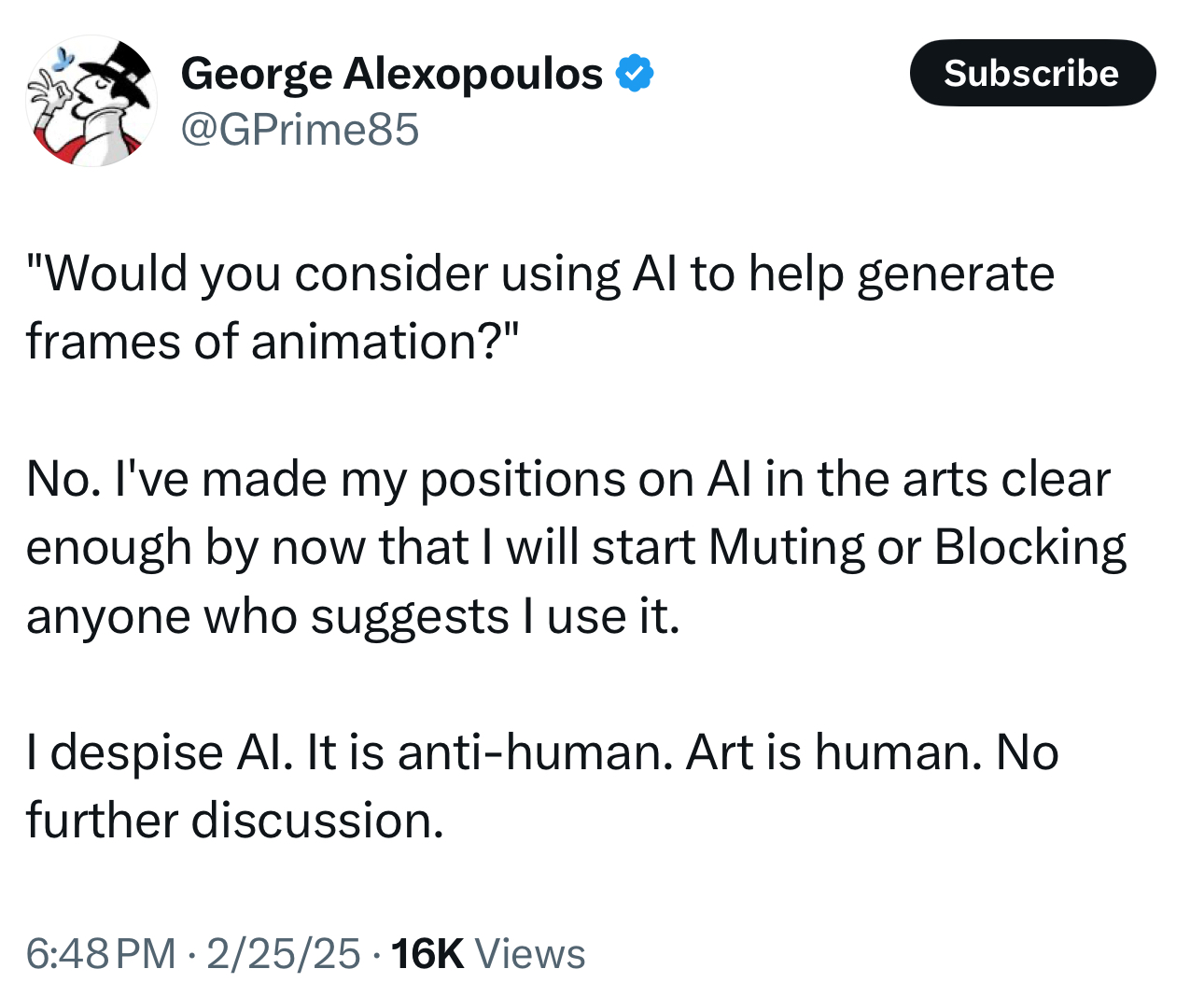Click the text "further discussion."
The height and width of the screenshot is (997, 1204).
pos(234,821)
